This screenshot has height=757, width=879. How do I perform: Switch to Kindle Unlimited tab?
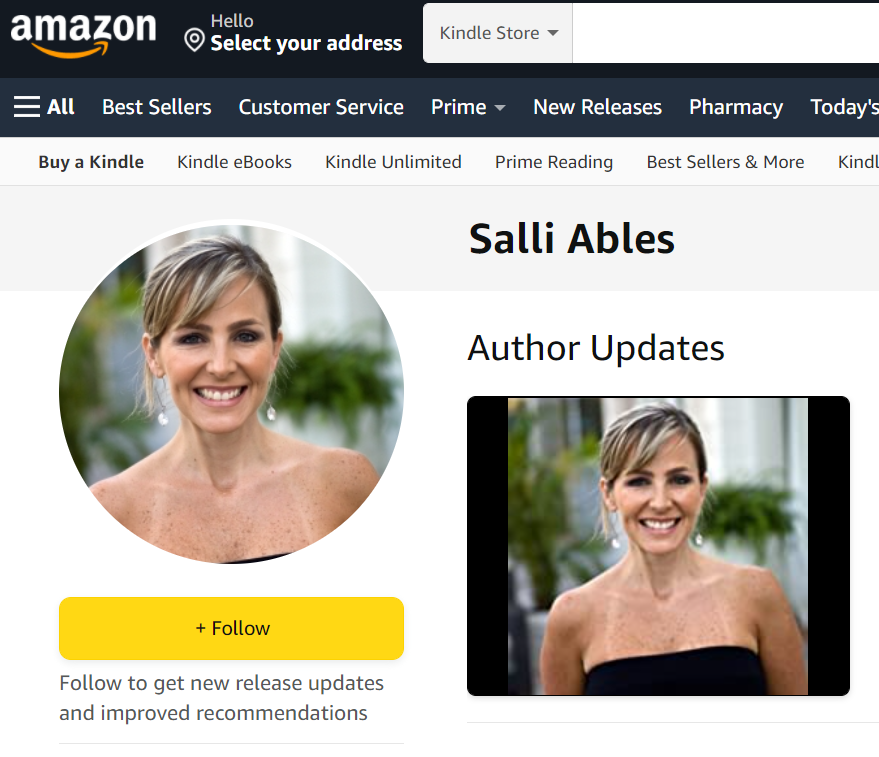393,162
